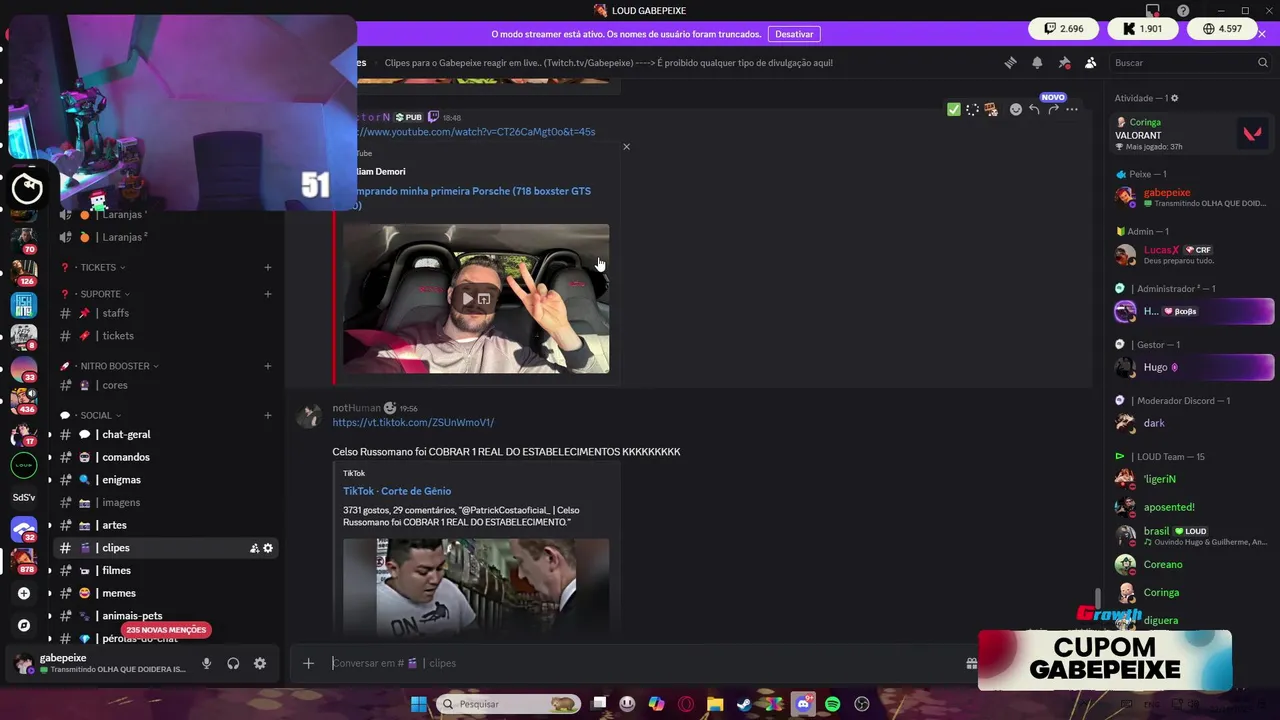Disable streamer mode with Desativar button
Image resolution: width=1280 pixels, height=720 pixels.
coord(794,34)
